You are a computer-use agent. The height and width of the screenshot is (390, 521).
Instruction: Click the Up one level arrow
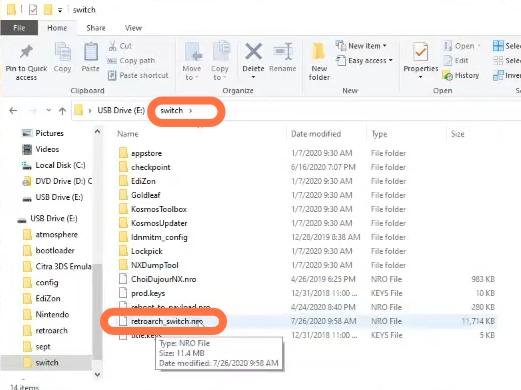[62, 111]
